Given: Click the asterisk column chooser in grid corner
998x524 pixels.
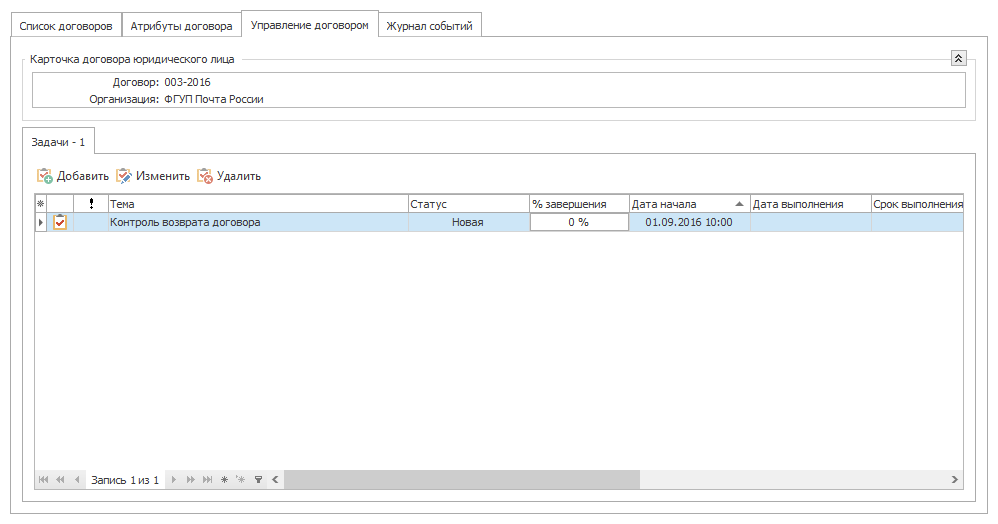Looking at the screenshot, I should [41, 204].
